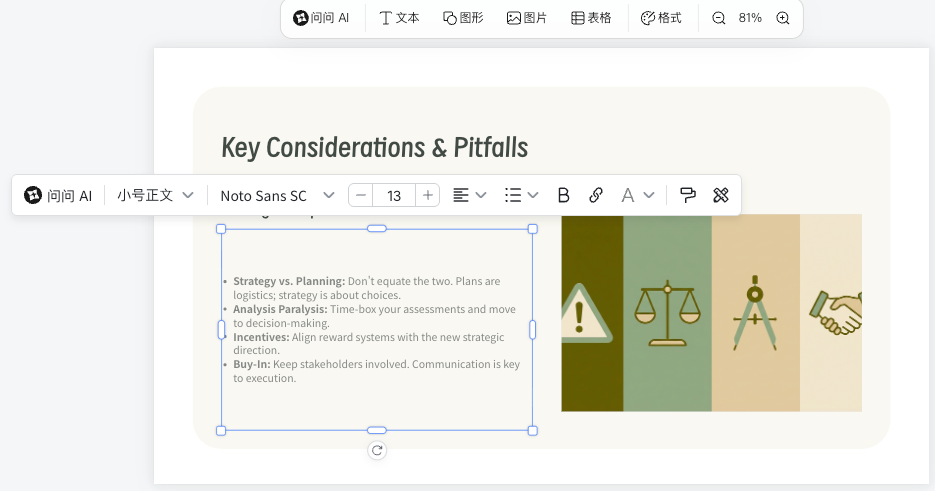Click the zoom in magnifier icon
Viewport: 935px width, 491px height.
[x=783, y=18]
